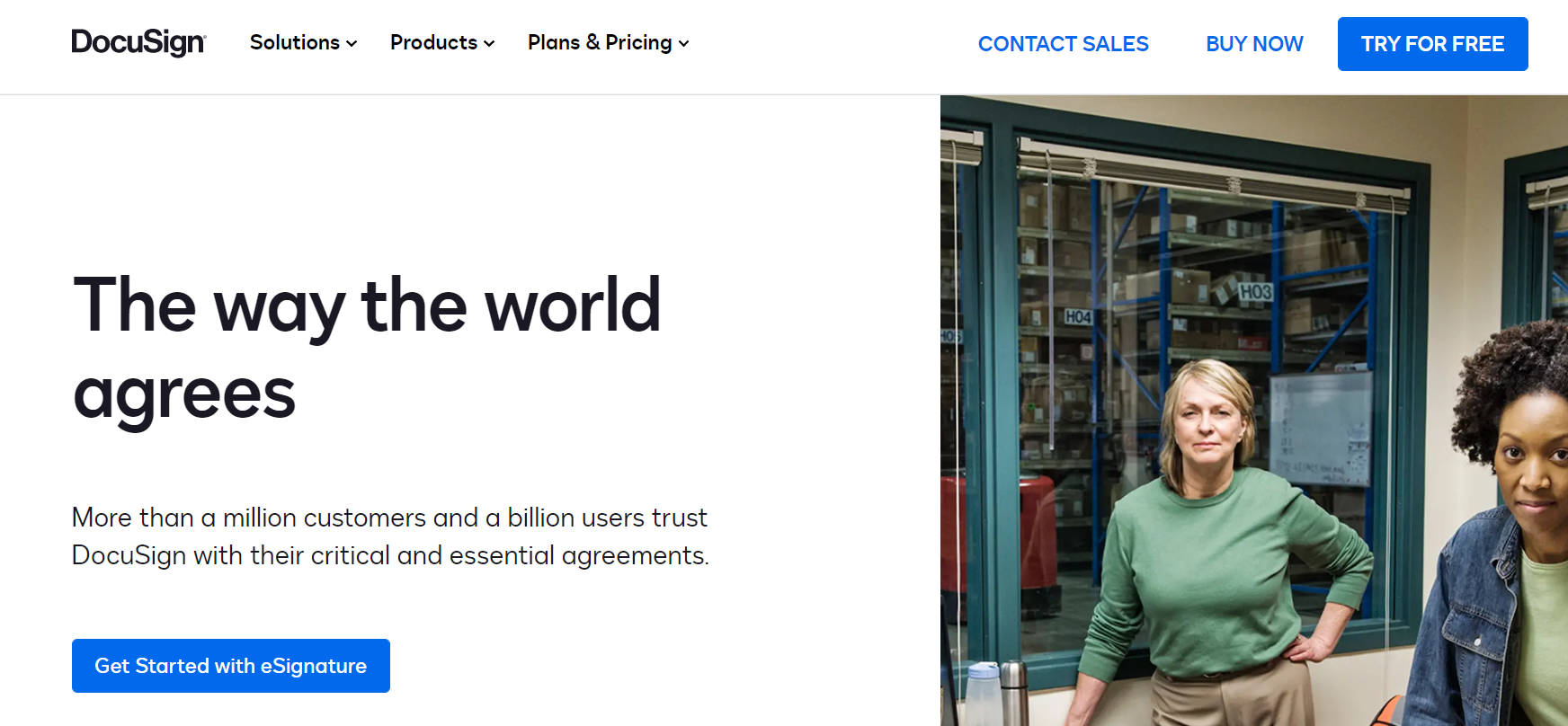The width and height of the screenshot is (1568, 726).
Task: Click the text 'More than a million customers'
Action: 249,518
